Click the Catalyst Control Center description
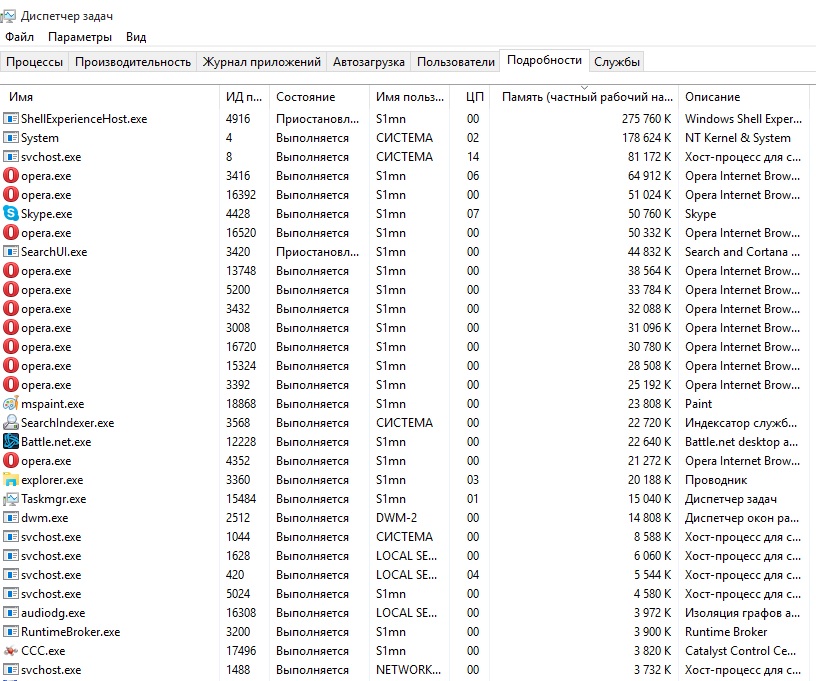816x681 pixels. click(x=740, y=651)
